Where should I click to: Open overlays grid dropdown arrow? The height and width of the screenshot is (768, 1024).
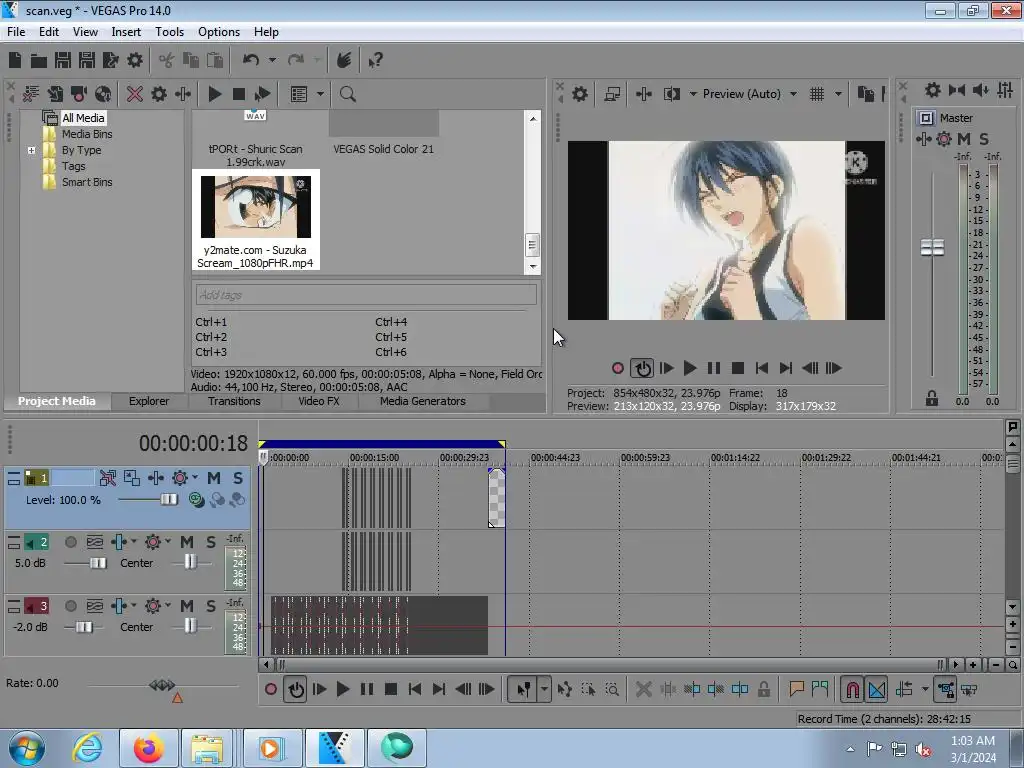[x=839, y=94]
